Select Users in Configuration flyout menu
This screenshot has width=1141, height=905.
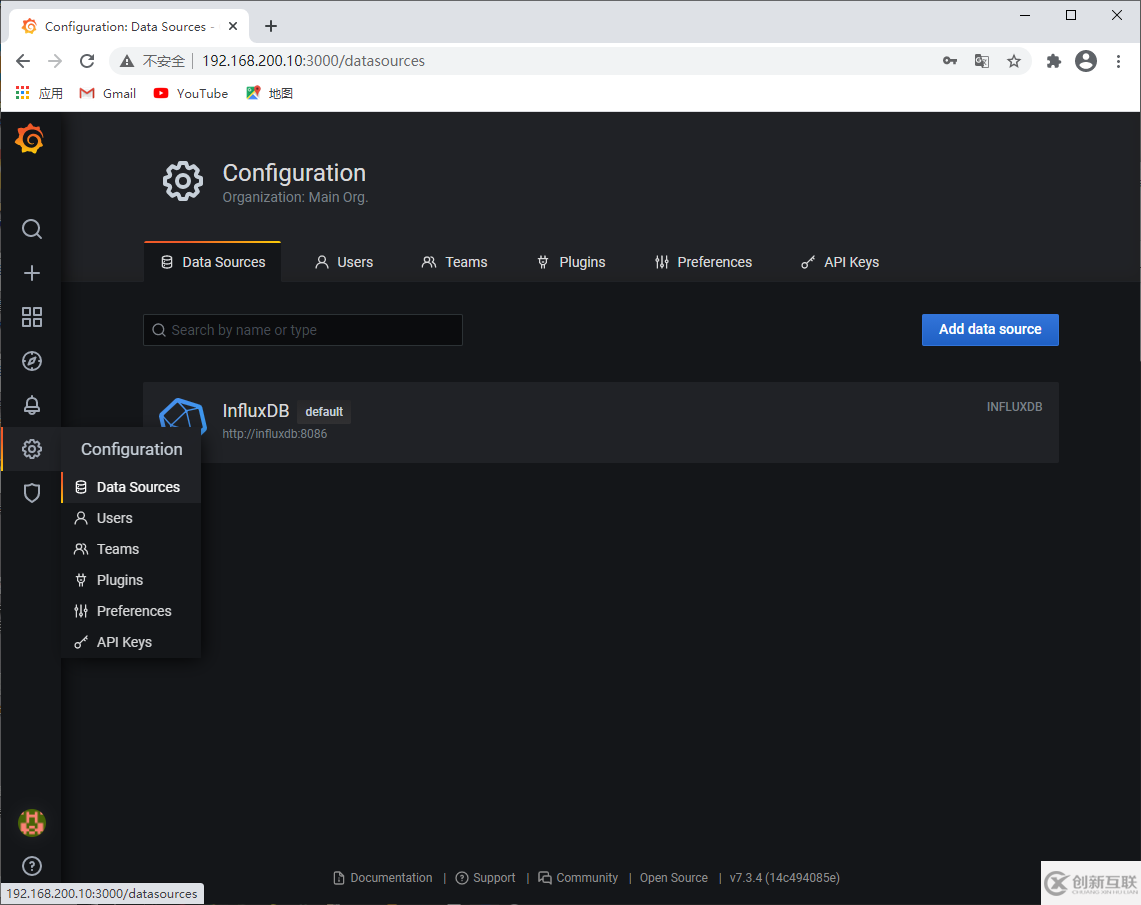[131, 518]
